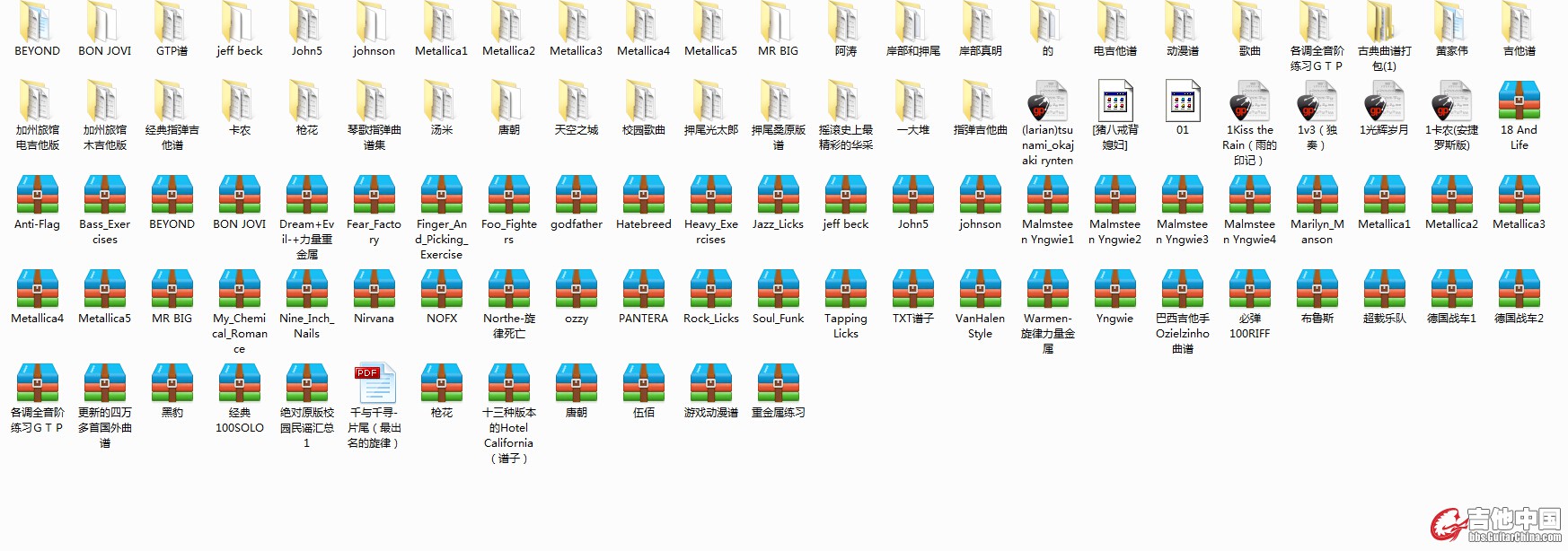Image resolution: width=1568 pixels, height=551 pixels.
Task: Select the 1光辉岁月 Guitar Pro file icon
Action: (x=1385, y=101)
